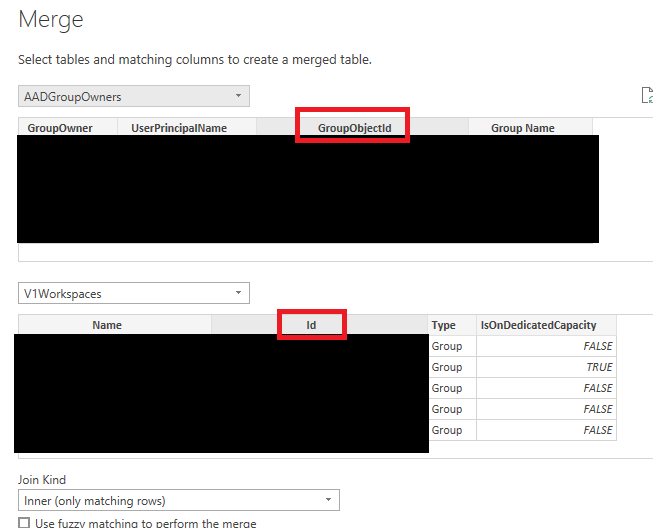Click the TRUE value in IsOnDedicatedCapacity

point(546,367)
